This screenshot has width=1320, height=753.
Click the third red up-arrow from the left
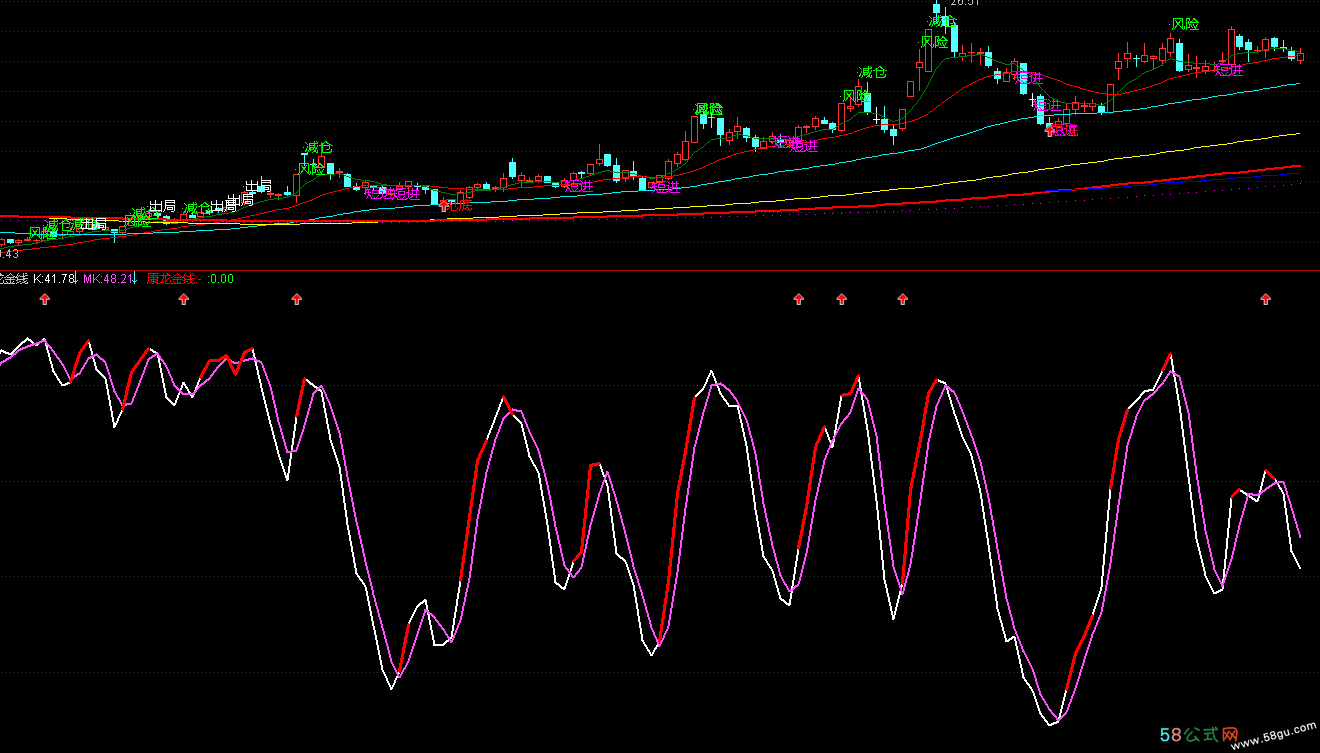[x=296, y=299]
